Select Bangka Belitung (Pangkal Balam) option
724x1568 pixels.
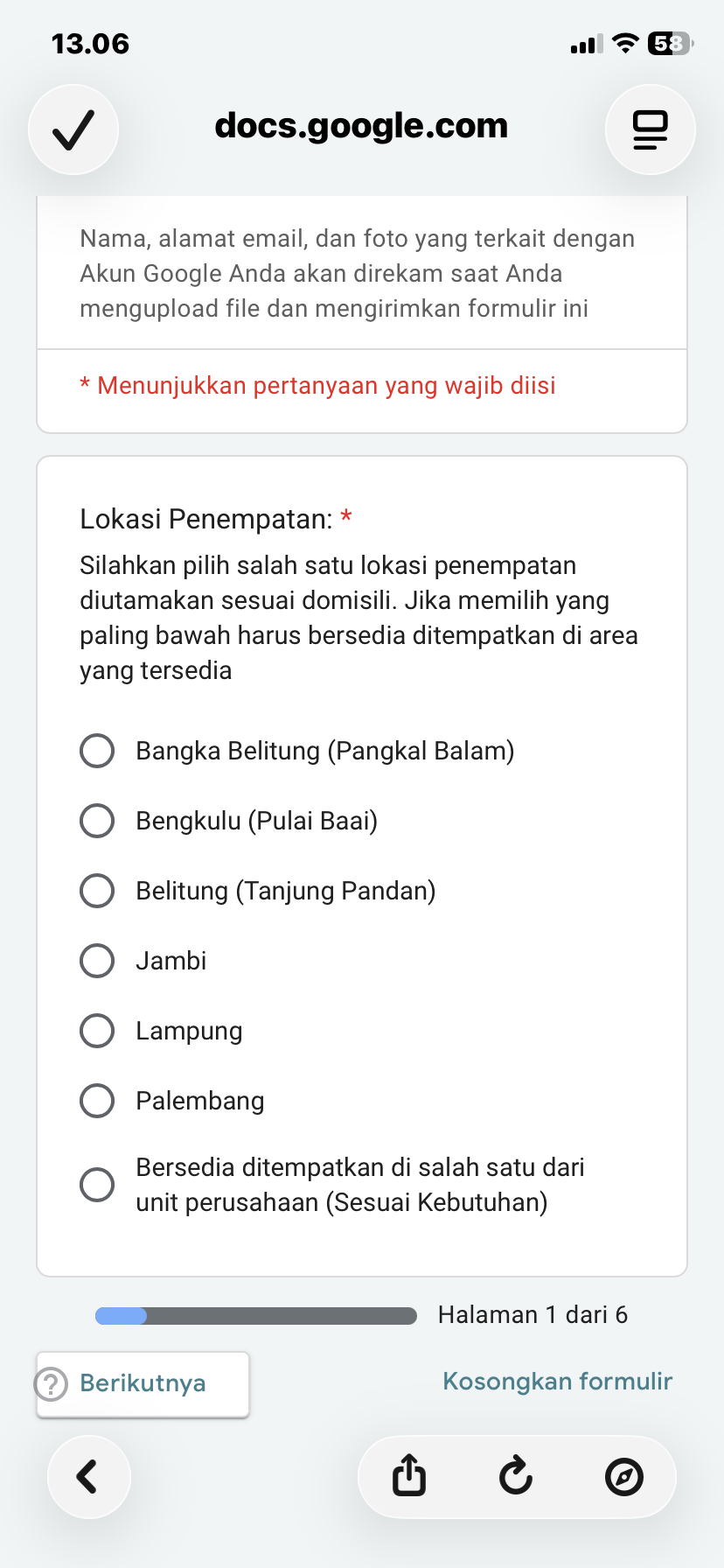(97, 751)
